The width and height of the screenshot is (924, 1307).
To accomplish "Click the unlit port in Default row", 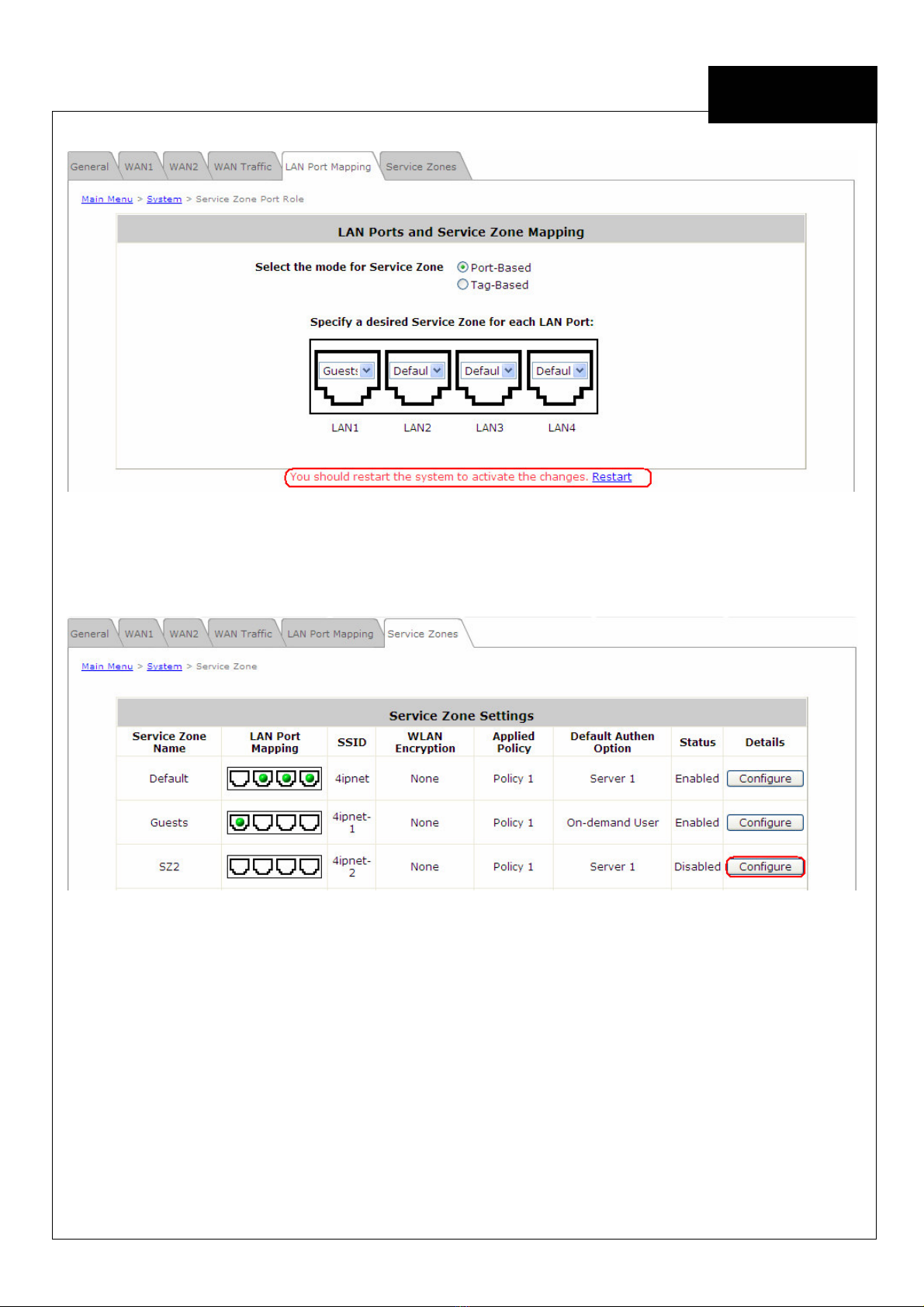I will tap(240, 778).
